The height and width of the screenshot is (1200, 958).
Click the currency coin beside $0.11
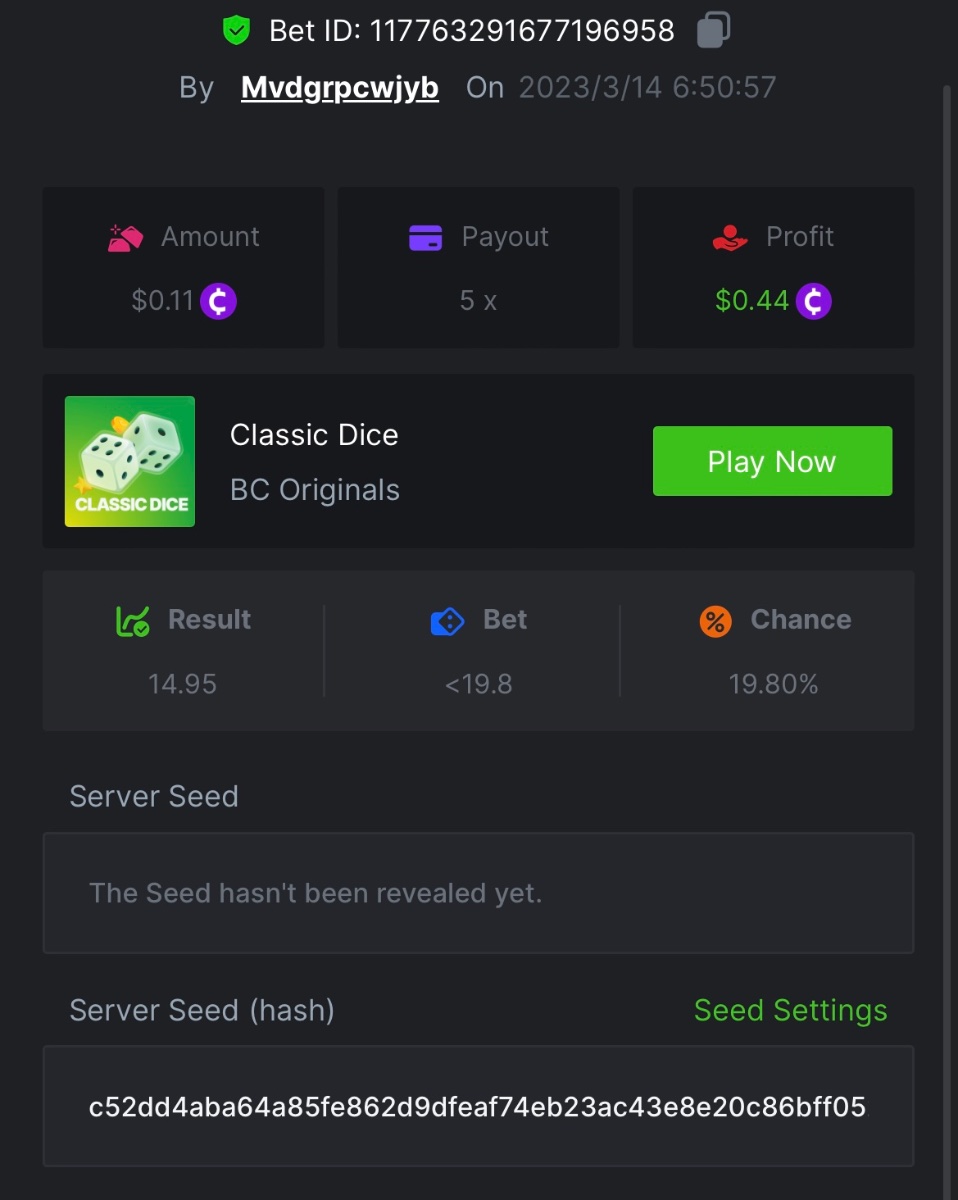[x=218, y=301]
